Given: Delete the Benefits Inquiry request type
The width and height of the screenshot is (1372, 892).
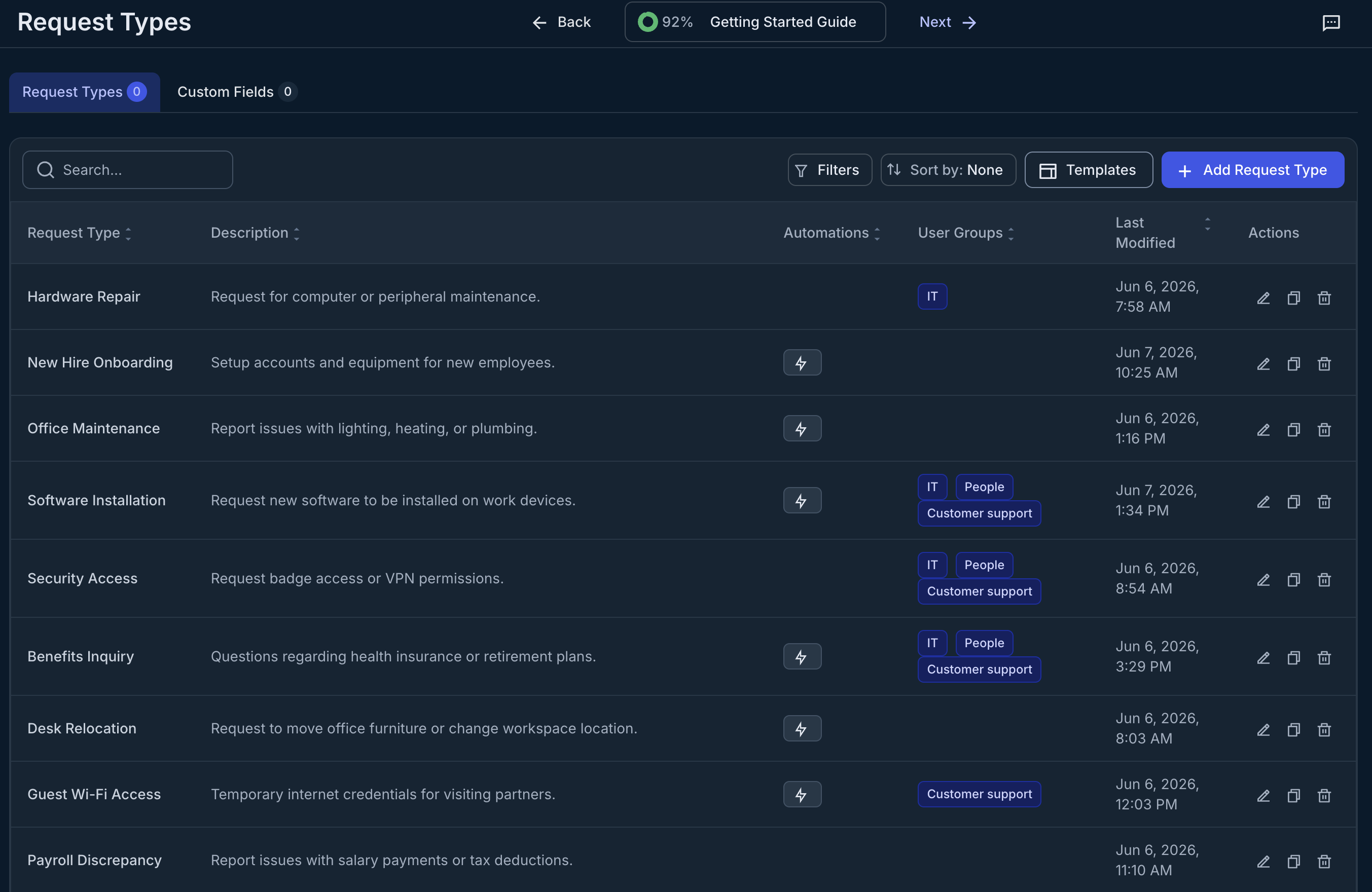Looking at the screenshot, I should 1324,657.
